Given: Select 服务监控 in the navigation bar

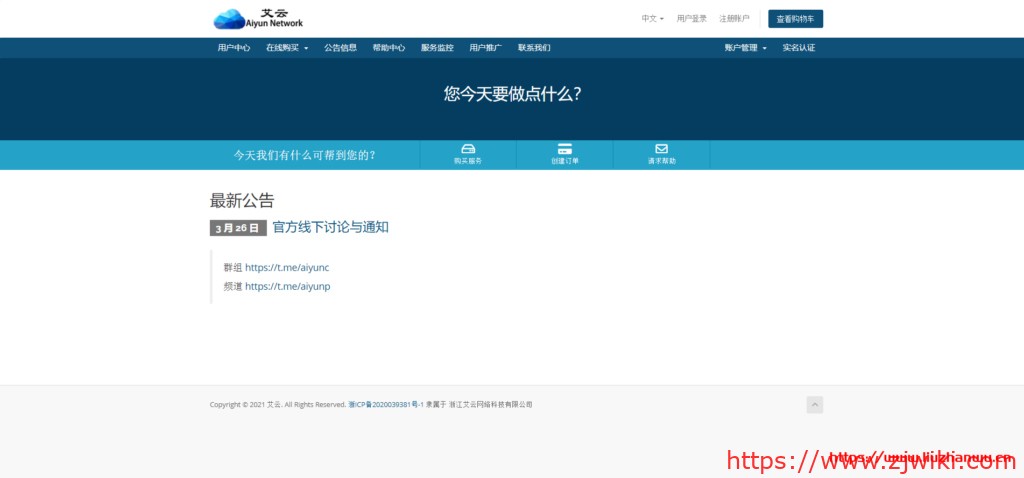Looking at the screenshot, I should coord(437,48).
